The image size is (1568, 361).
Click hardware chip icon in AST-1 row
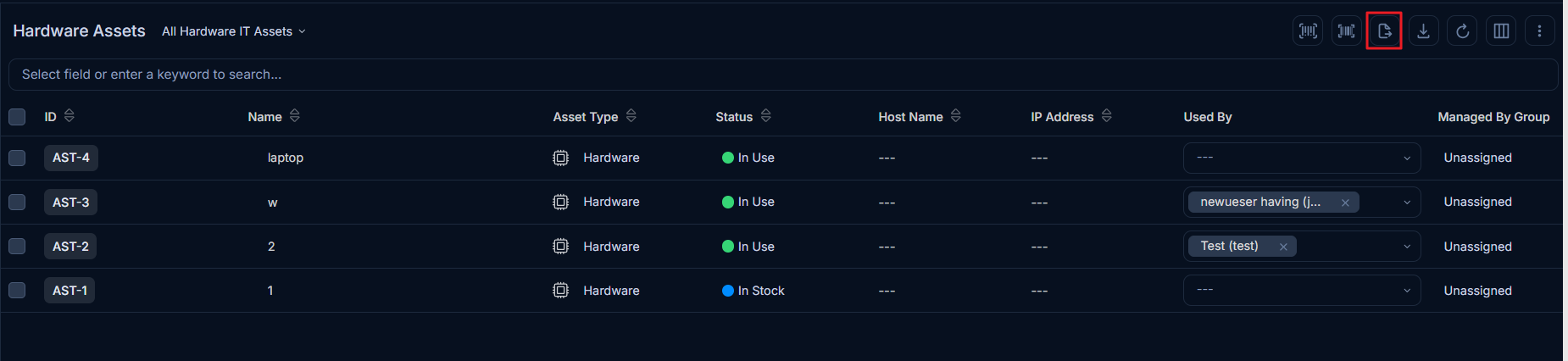560,290
